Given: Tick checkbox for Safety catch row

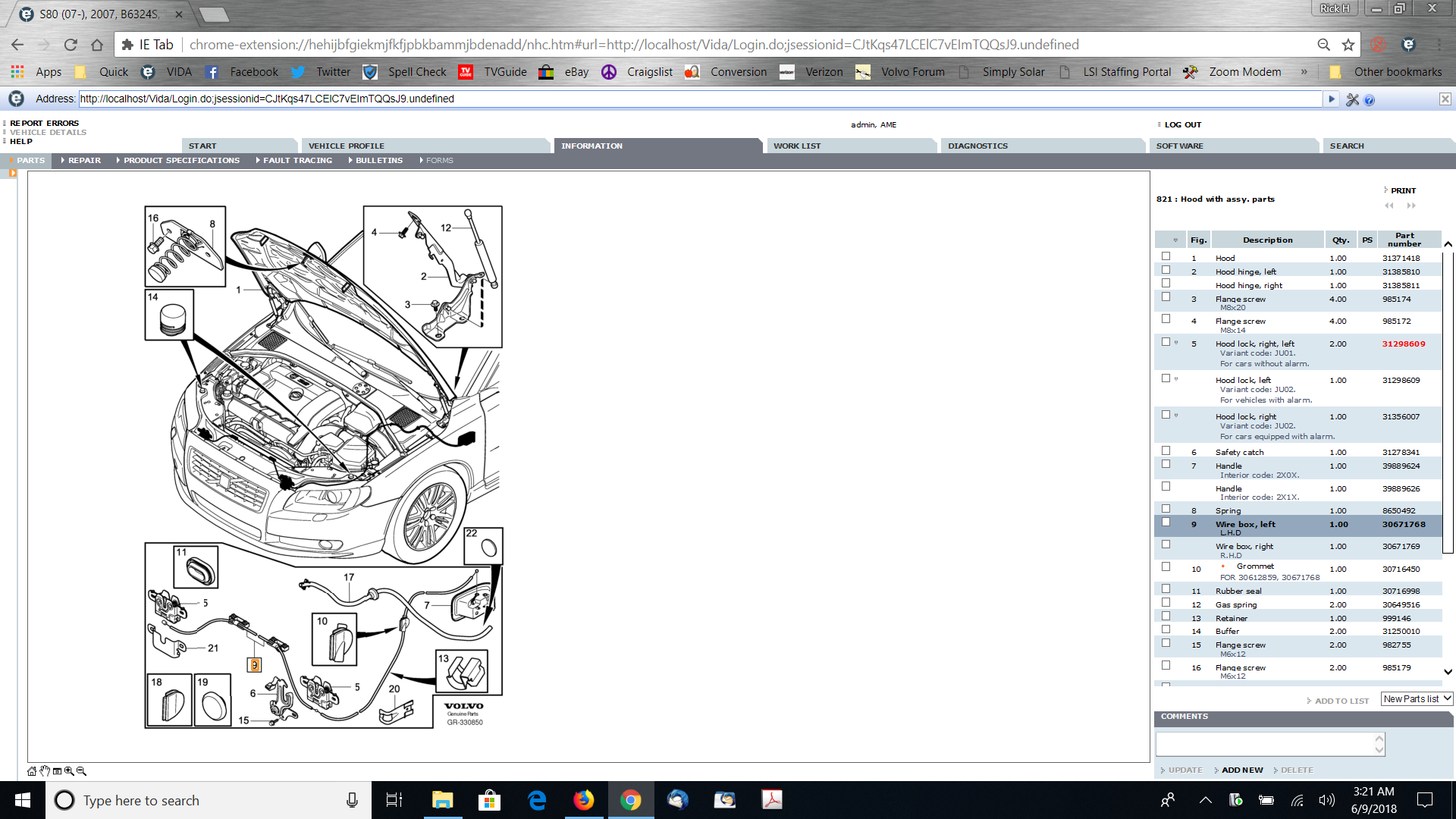Looking at the screenshot, I should coord(1166,451).
